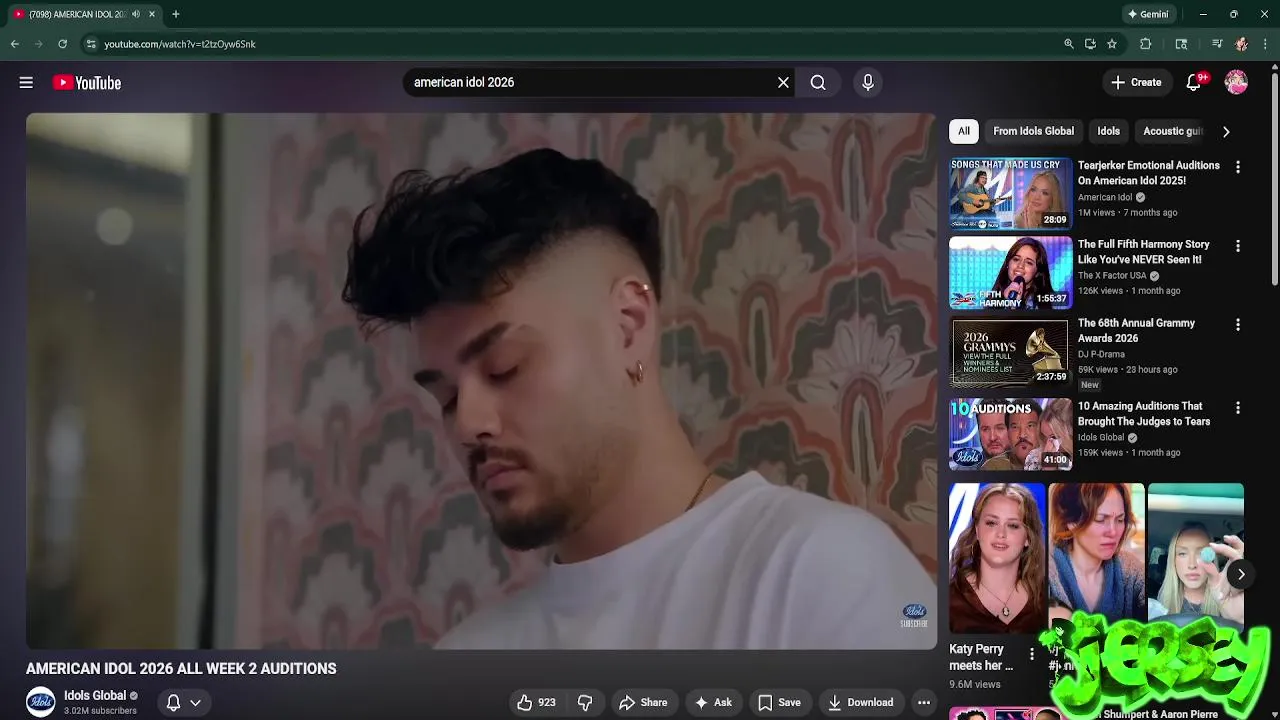Select the American Idol 2026 browser tab
Image resolution: width=1280 pixels, height=720 pixels.
point(78,14)
